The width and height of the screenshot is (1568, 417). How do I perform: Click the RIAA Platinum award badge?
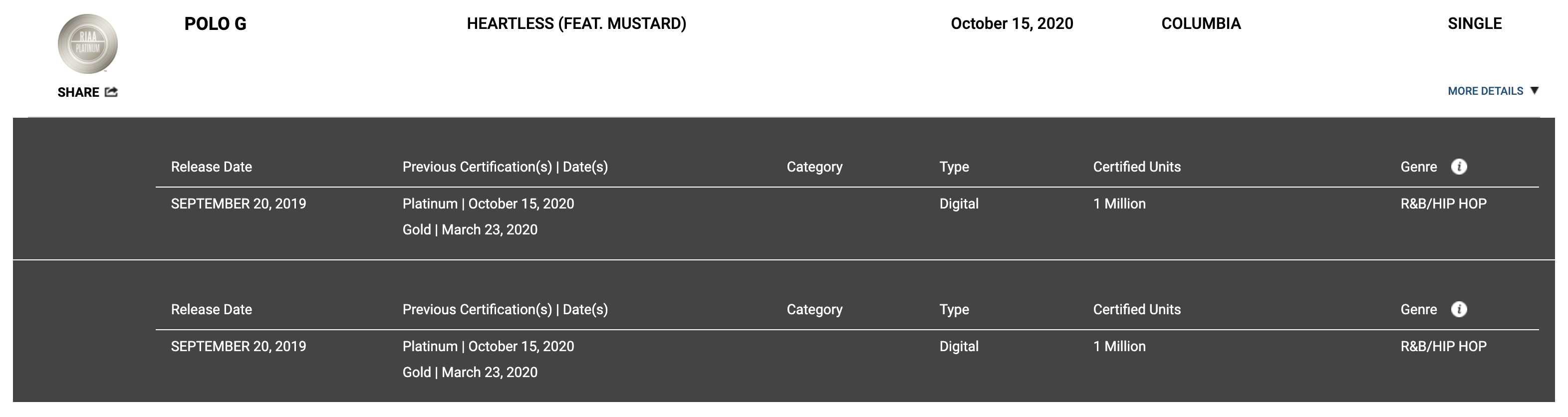pos(88,44)
